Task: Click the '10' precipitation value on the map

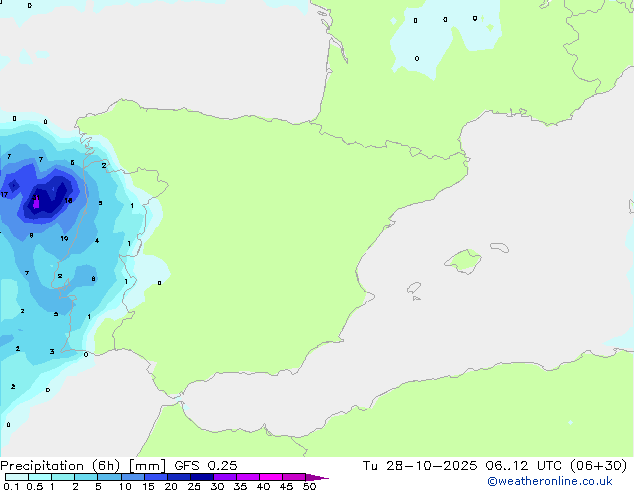Action: click(64, 239)
